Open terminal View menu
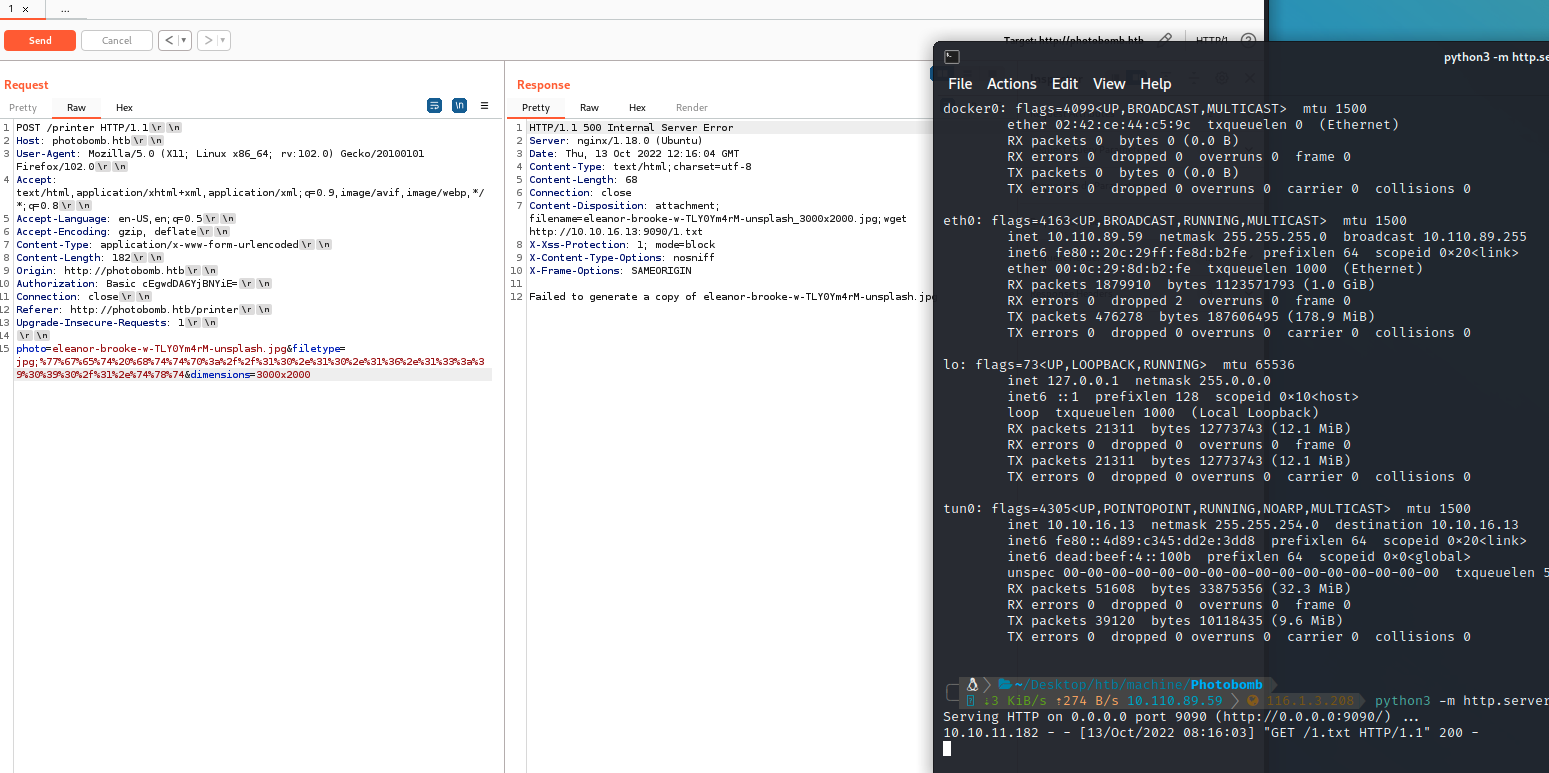The height and width of the screenshot is (773, 1549). (1109, 84)
